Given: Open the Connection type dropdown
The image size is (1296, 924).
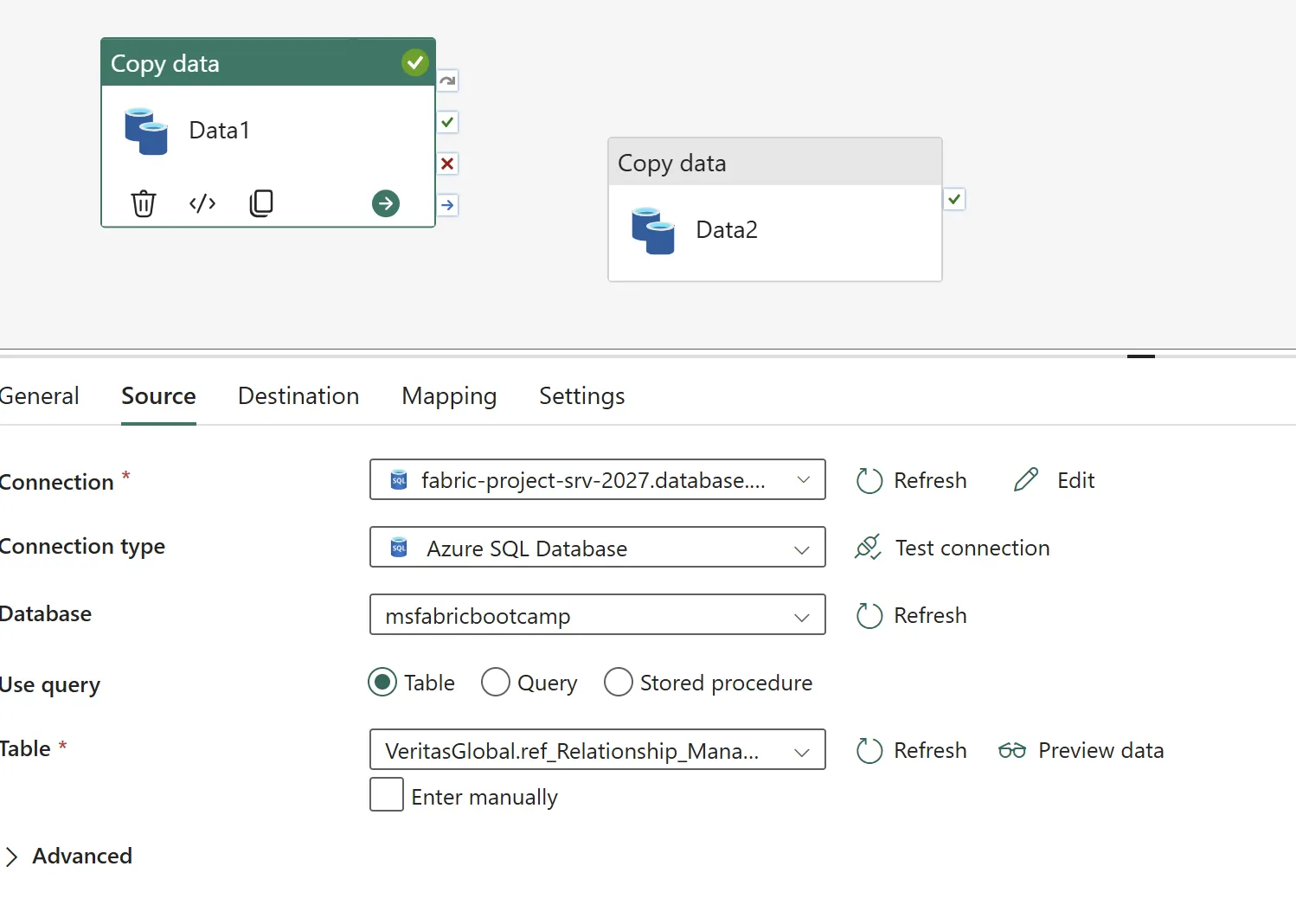Looking at the screenshot, I should (x=598, y=547).
